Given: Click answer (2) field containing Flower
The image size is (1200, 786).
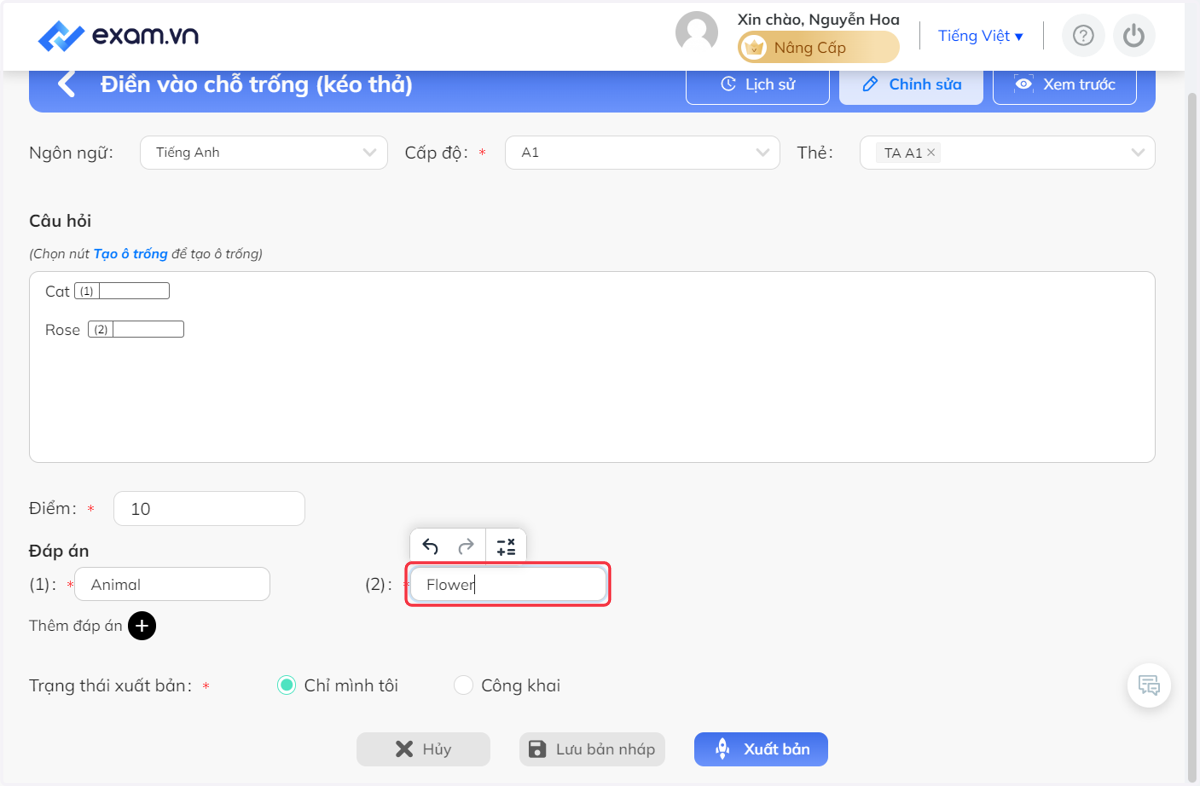Looking at the screenshot, I should (508, 584).
